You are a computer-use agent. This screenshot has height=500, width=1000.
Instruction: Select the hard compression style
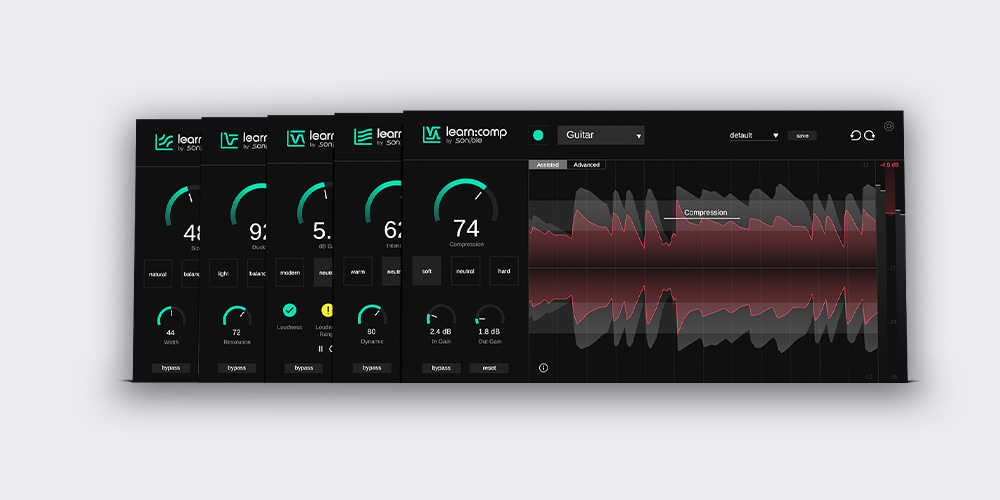(504, 270)
